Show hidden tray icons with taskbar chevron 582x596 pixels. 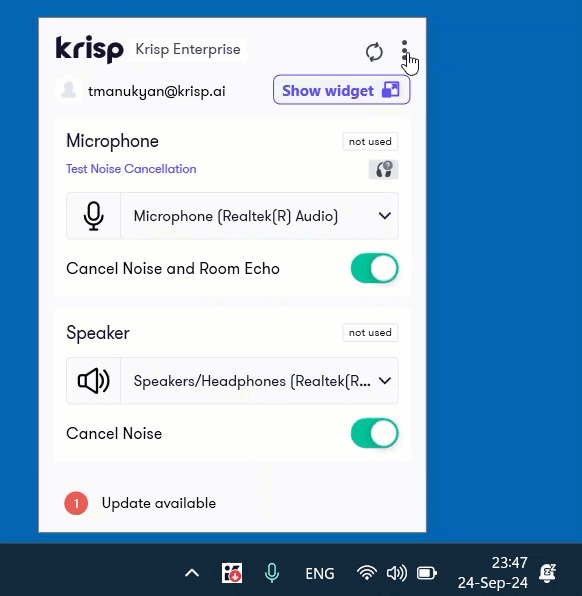point(192,573)
